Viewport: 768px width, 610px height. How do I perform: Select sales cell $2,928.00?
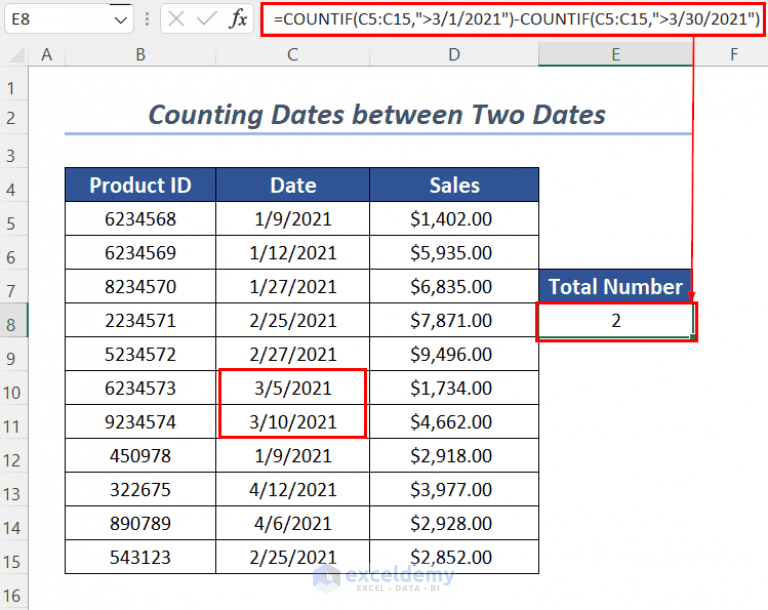(454, 523)
